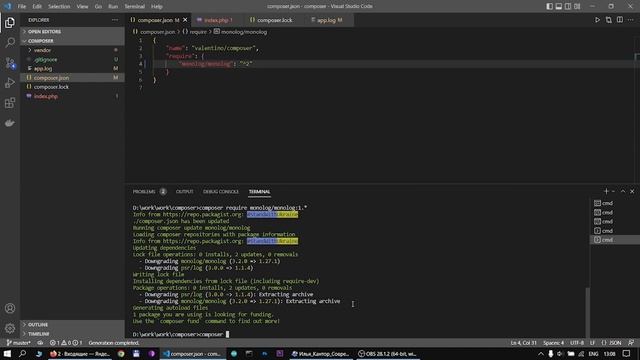Open the Explorer view in activity bar
The width and height of the screenshot is (640, 360).
coord(10,23)
